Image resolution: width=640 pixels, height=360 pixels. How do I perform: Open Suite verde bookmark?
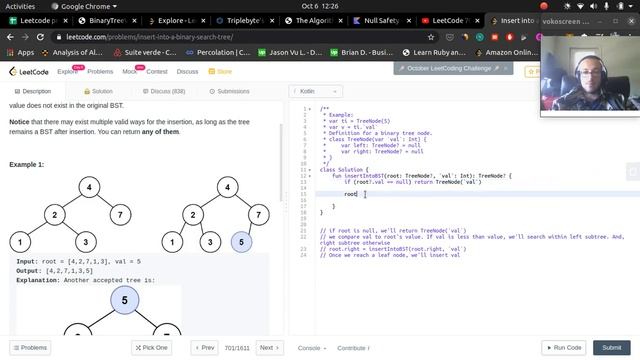click(145, 53)
